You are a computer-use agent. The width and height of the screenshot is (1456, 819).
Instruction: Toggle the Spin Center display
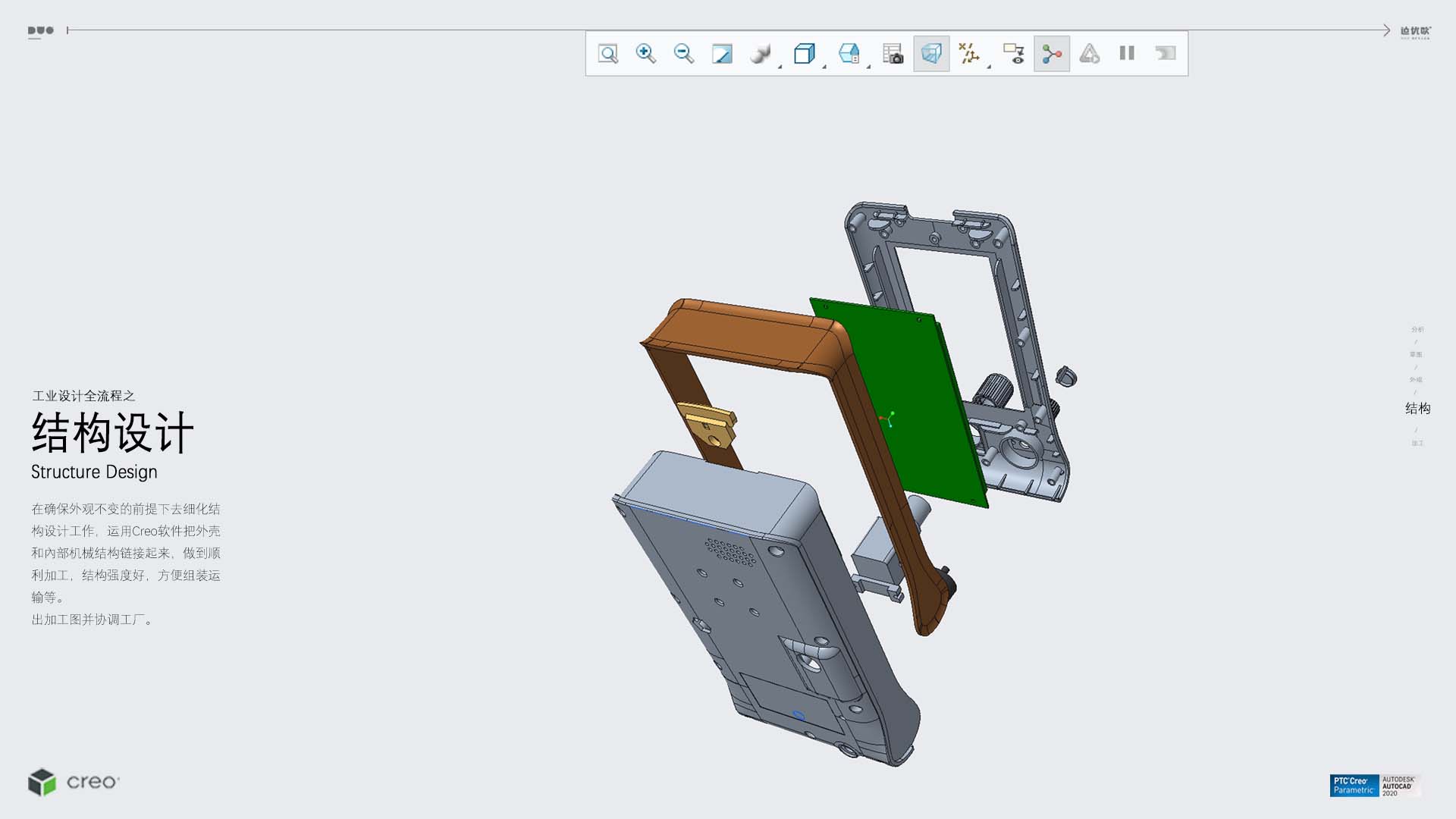pos(1052,54)
